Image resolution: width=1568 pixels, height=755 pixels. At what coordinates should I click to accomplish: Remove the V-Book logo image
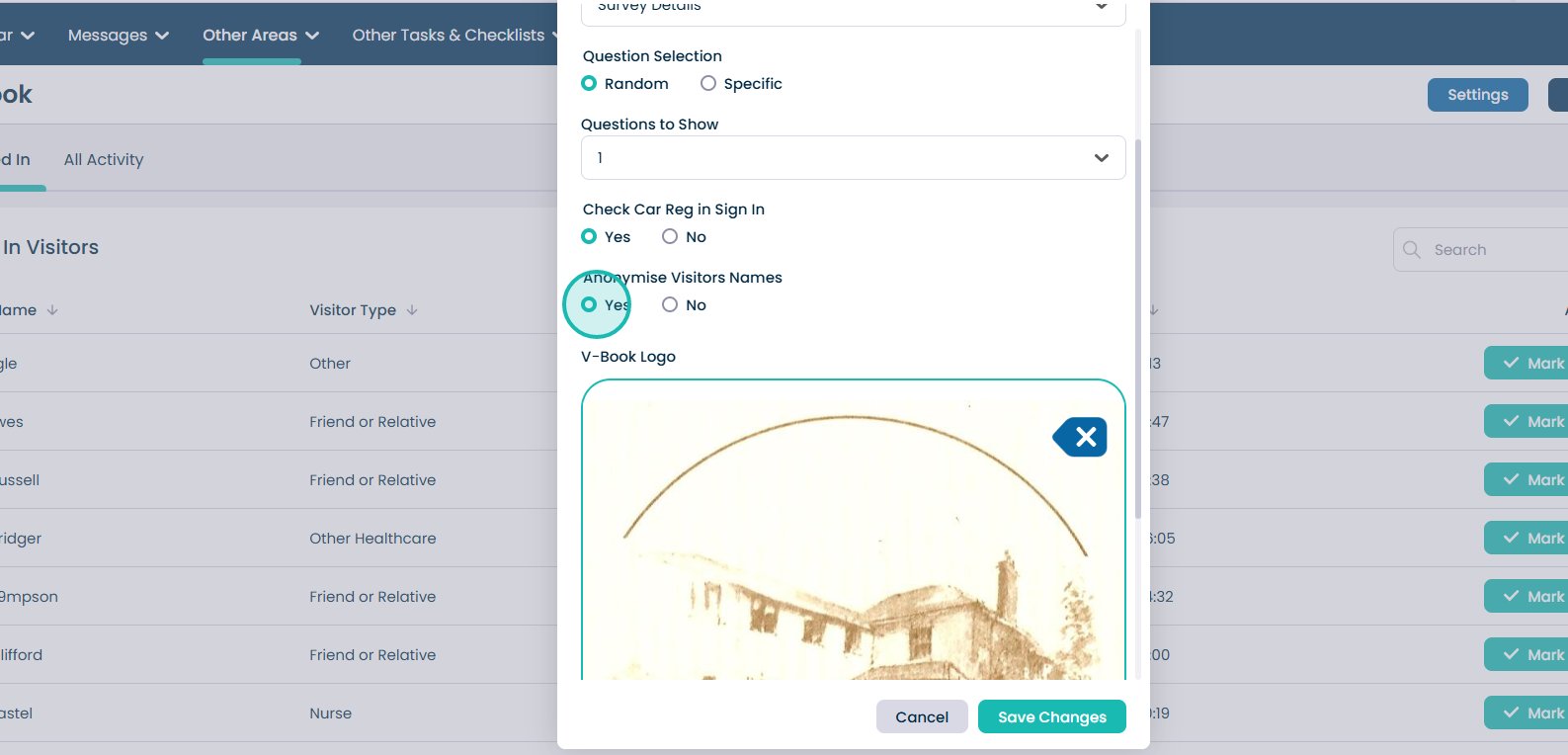coord(1081,437)
